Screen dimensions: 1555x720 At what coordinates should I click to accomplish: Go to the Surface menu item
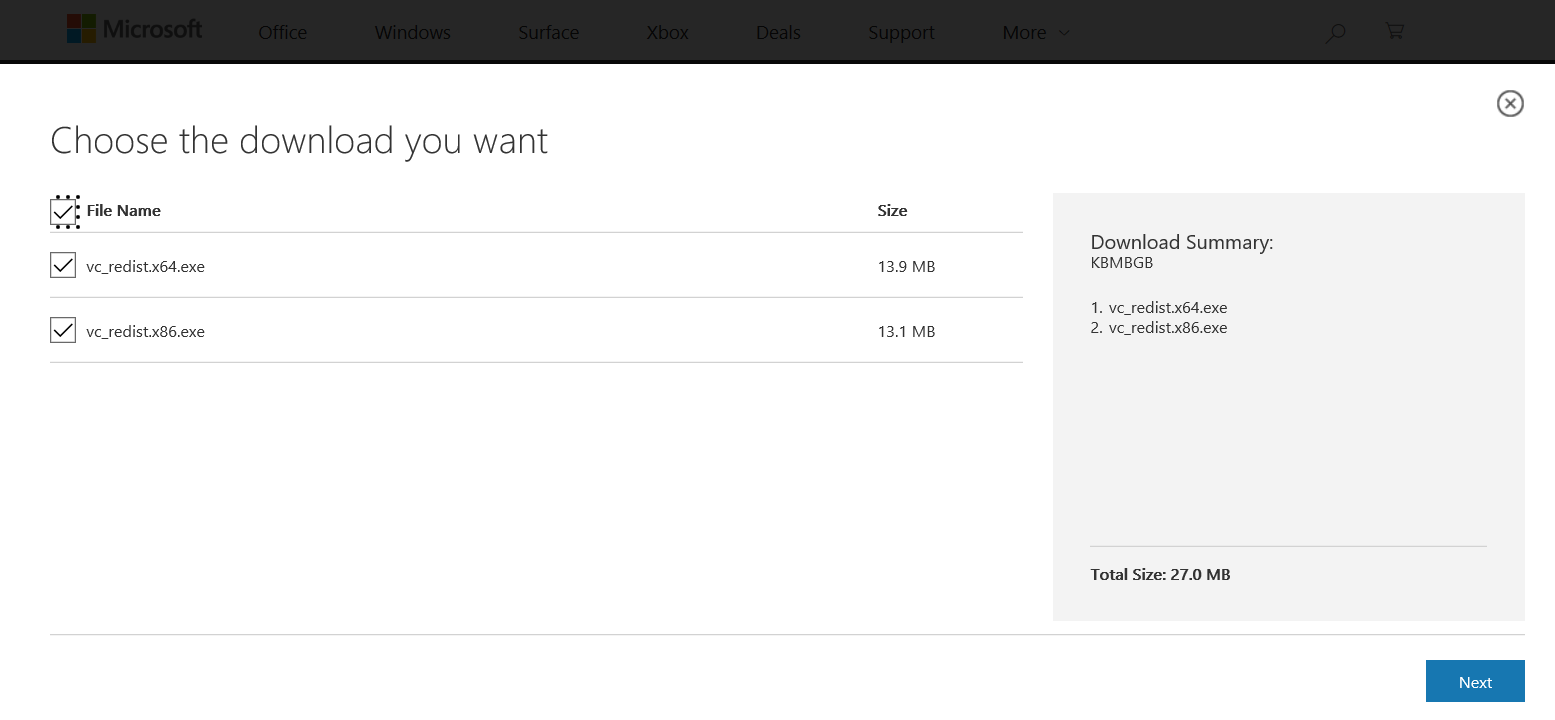(x=548, y=33)
